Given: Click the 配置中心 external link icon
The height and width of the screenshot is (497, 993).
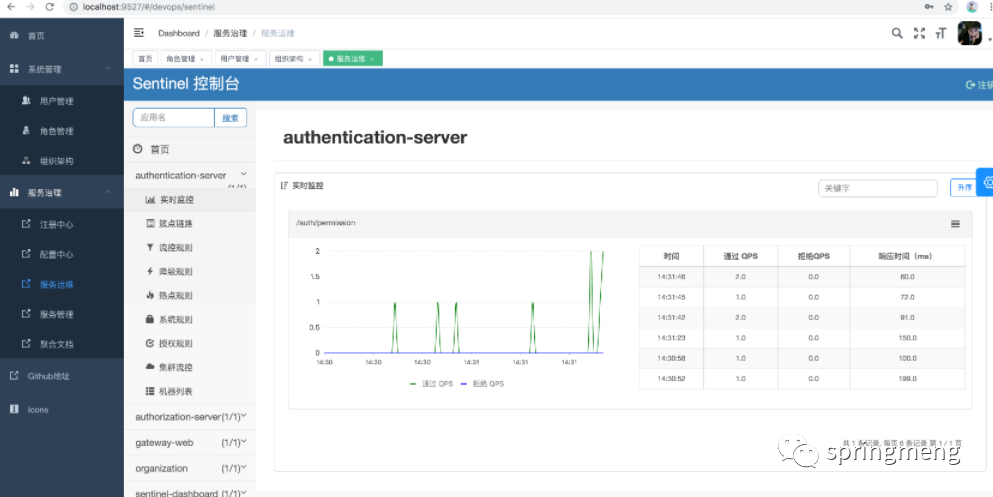Looking at the screenshot, I should (x=27, y=254).
